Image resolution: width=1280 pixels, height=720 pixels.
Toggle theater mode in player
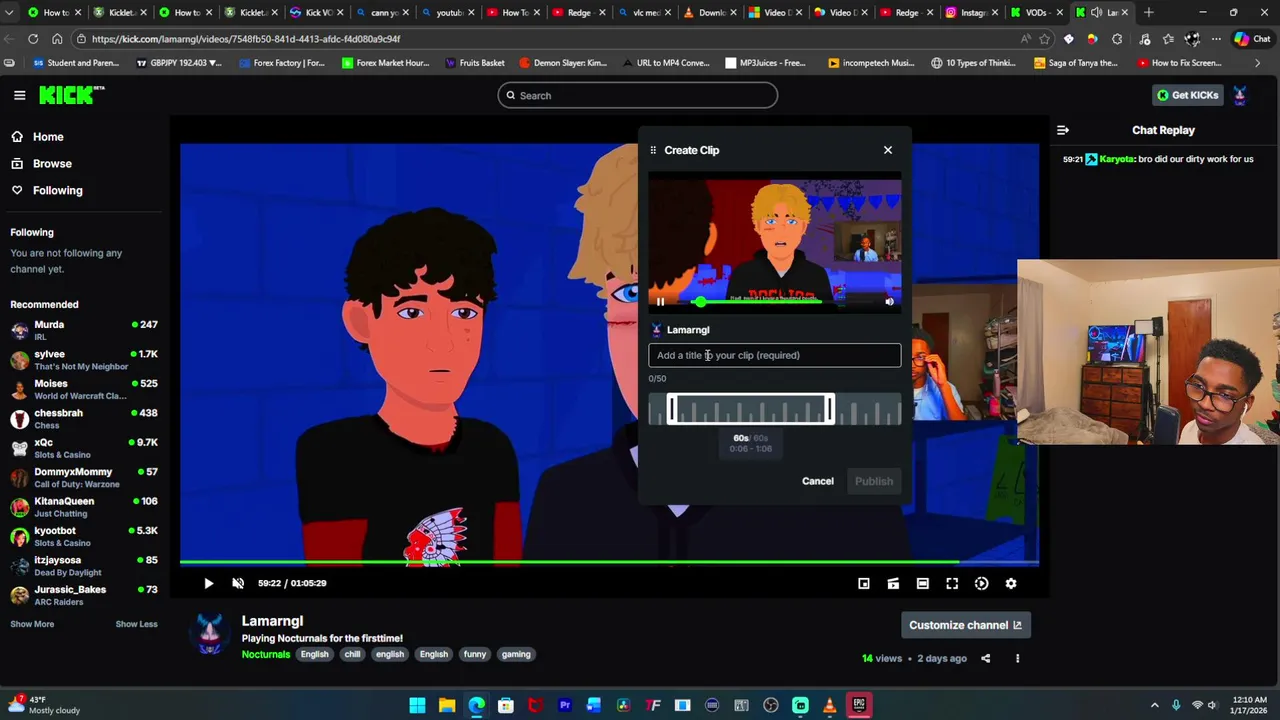922,583
